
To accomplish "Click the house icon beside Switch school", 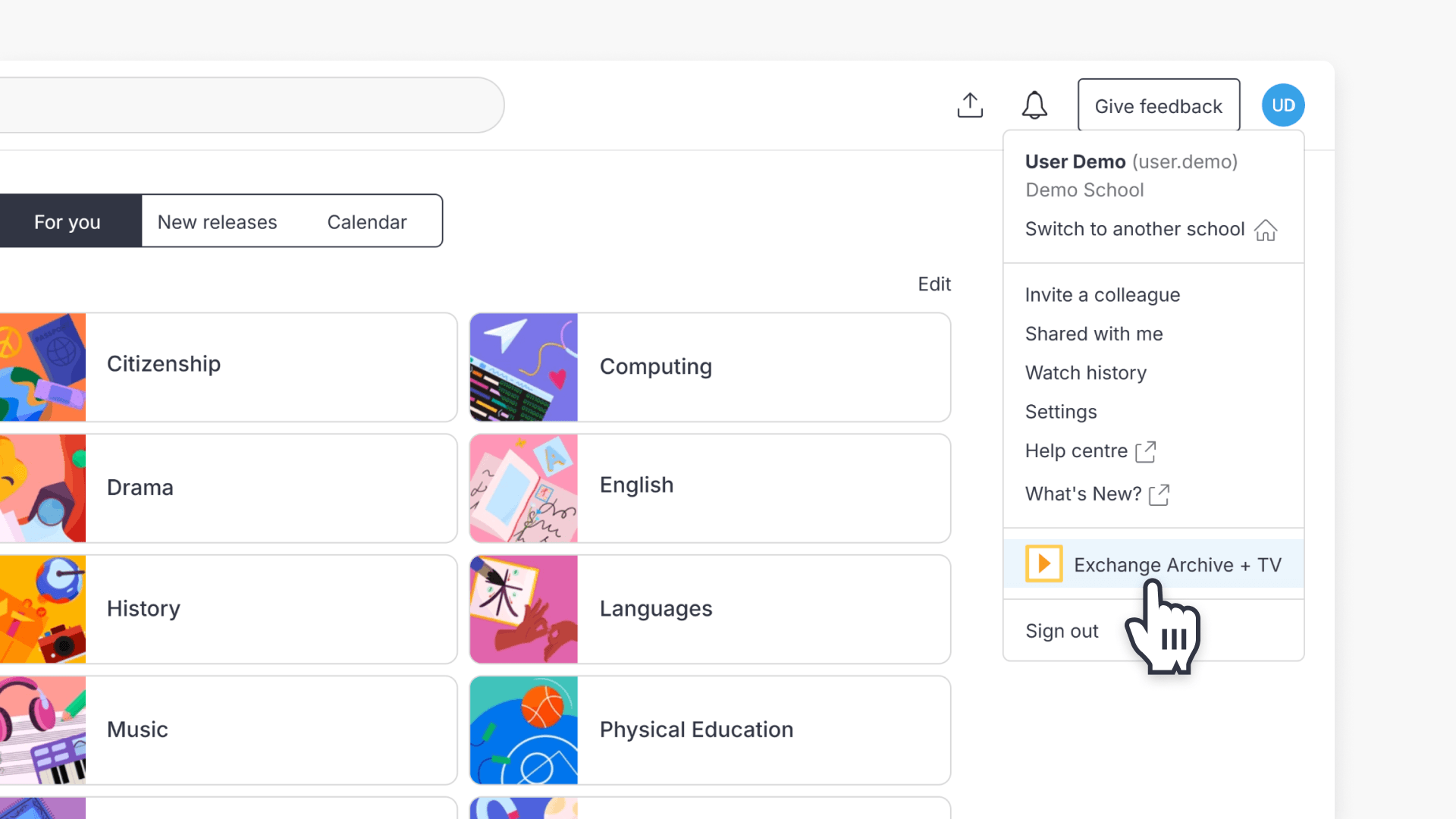I will (x=1266, y=230).
